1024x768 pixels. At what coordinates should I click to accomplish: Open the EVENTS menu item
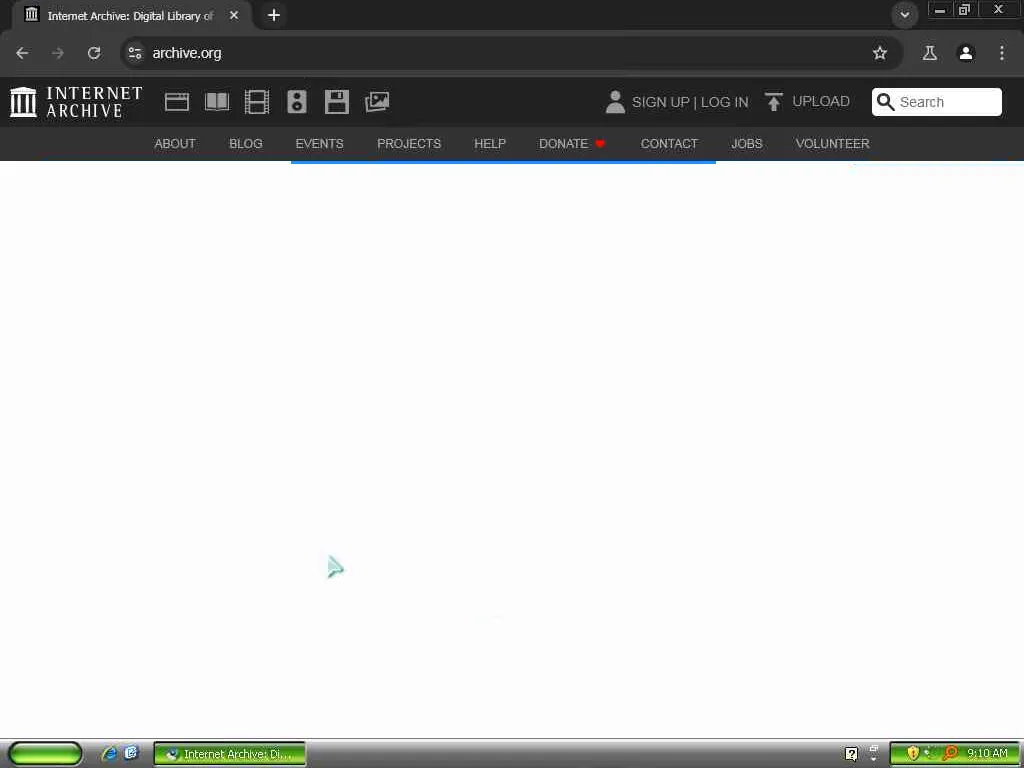[x=319, y=144]
